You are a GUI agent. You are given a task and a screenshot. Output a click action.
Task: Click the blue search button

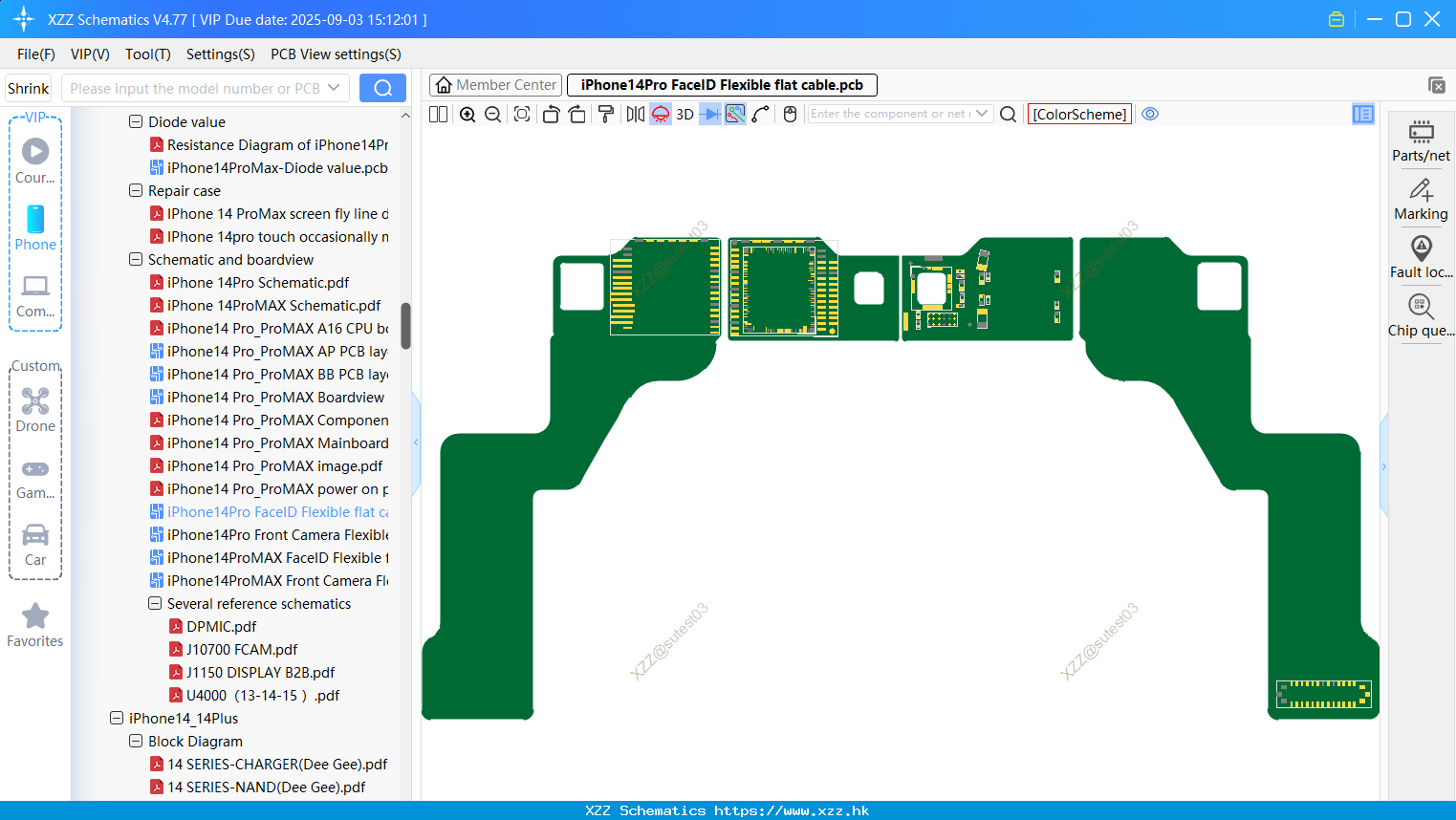click(x=382, y=88)
